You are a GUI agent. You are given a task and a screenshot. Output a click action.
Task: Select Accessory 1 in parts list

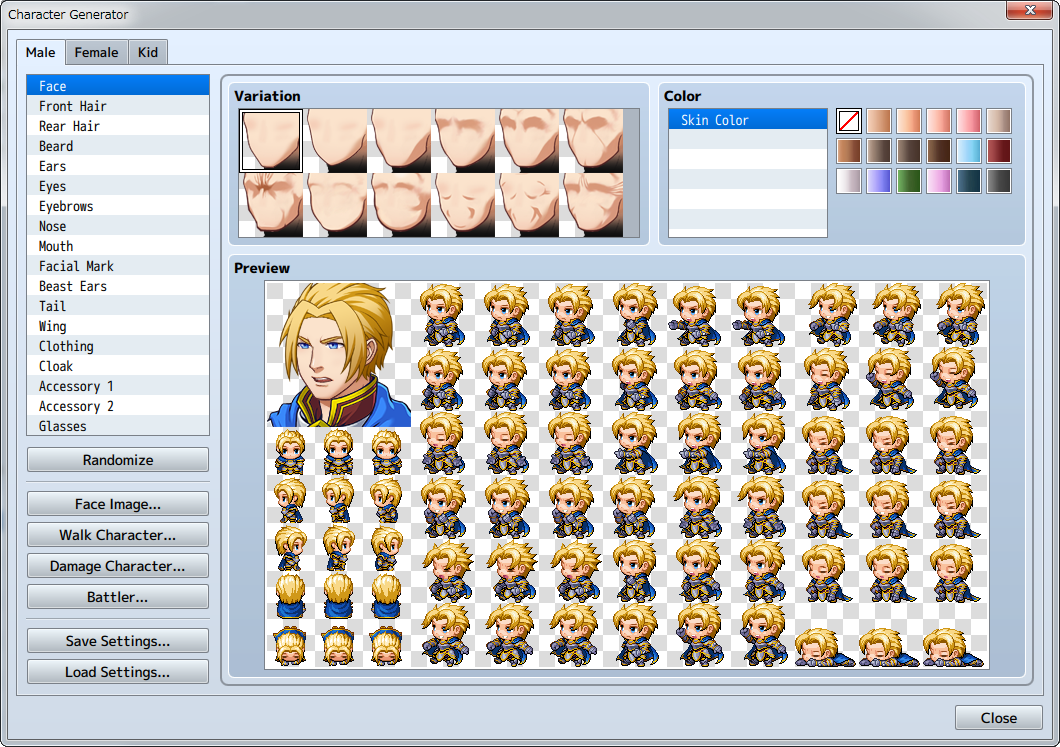118,386
